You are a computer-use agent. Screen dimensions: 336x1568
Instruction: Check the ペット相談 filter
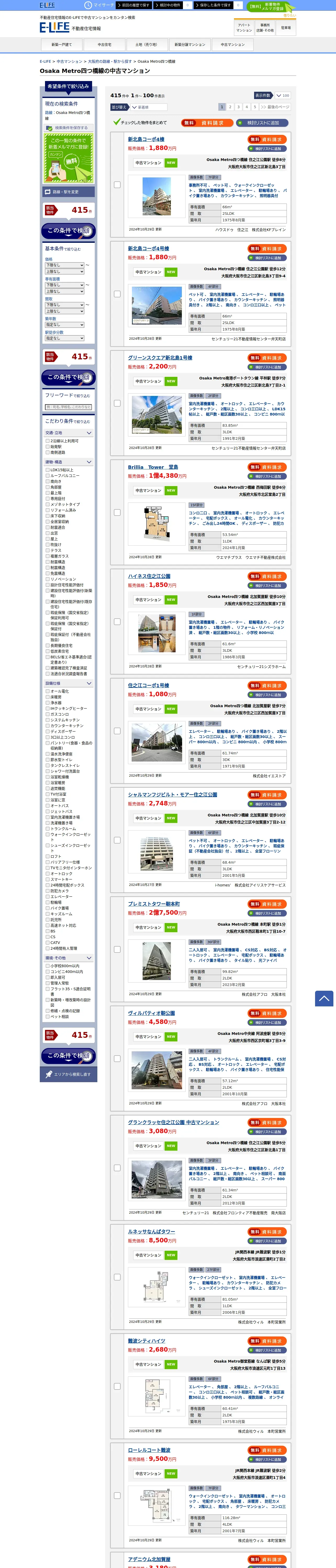tap(48, 1017)
